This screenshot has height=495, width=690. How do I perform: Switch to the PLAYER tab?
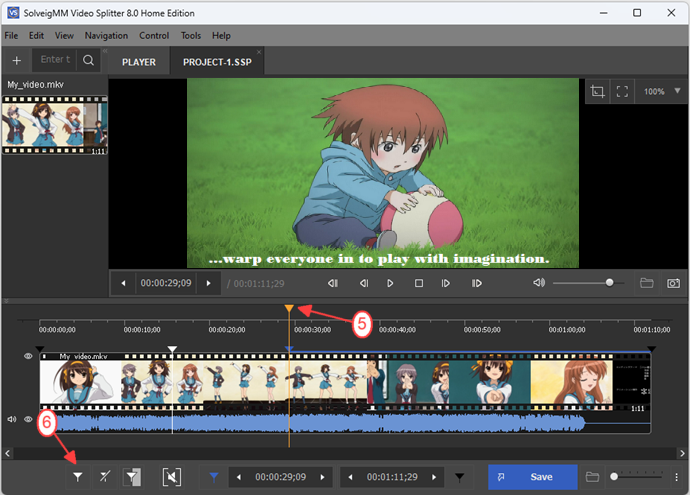click(x=139, y=62)
